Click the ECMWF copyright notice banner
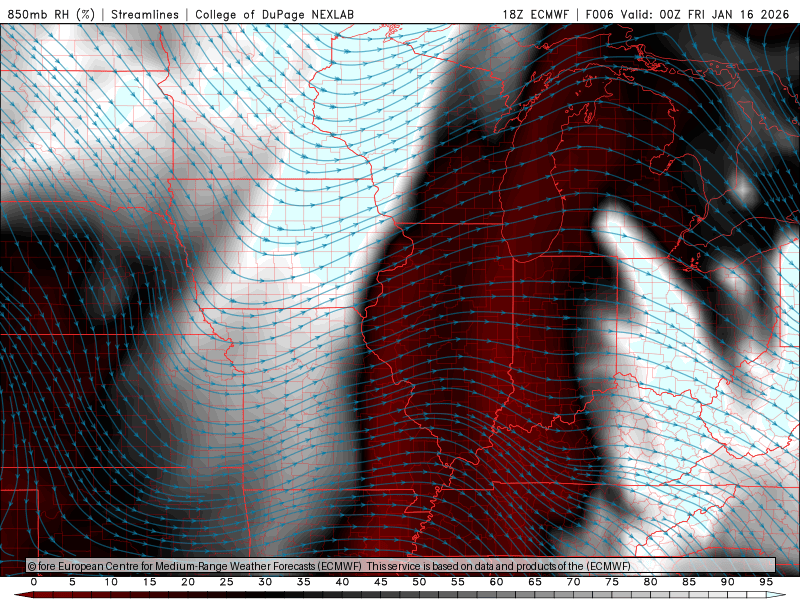Screen dimensions: 800x600 [x=401, y=566]
